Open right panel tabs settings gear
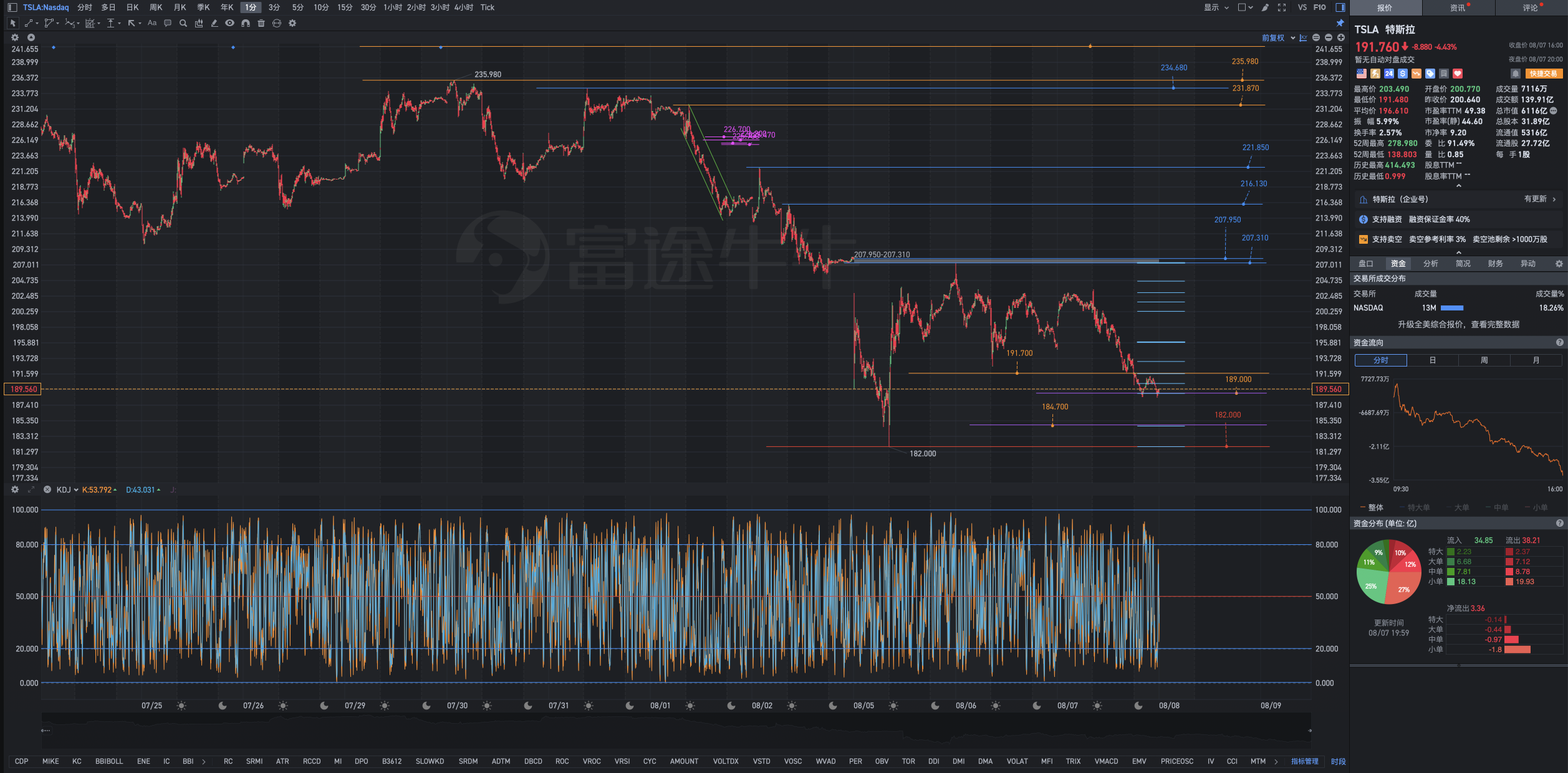 (x=1559, y=264)
